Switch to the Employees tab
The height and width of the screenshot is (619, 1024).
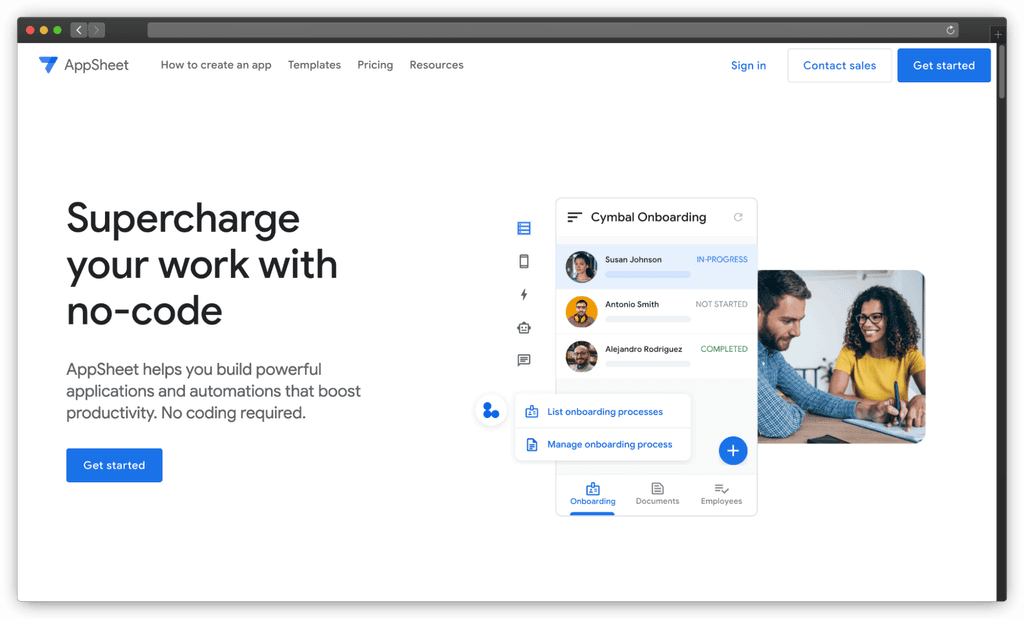tap(721, 494)
